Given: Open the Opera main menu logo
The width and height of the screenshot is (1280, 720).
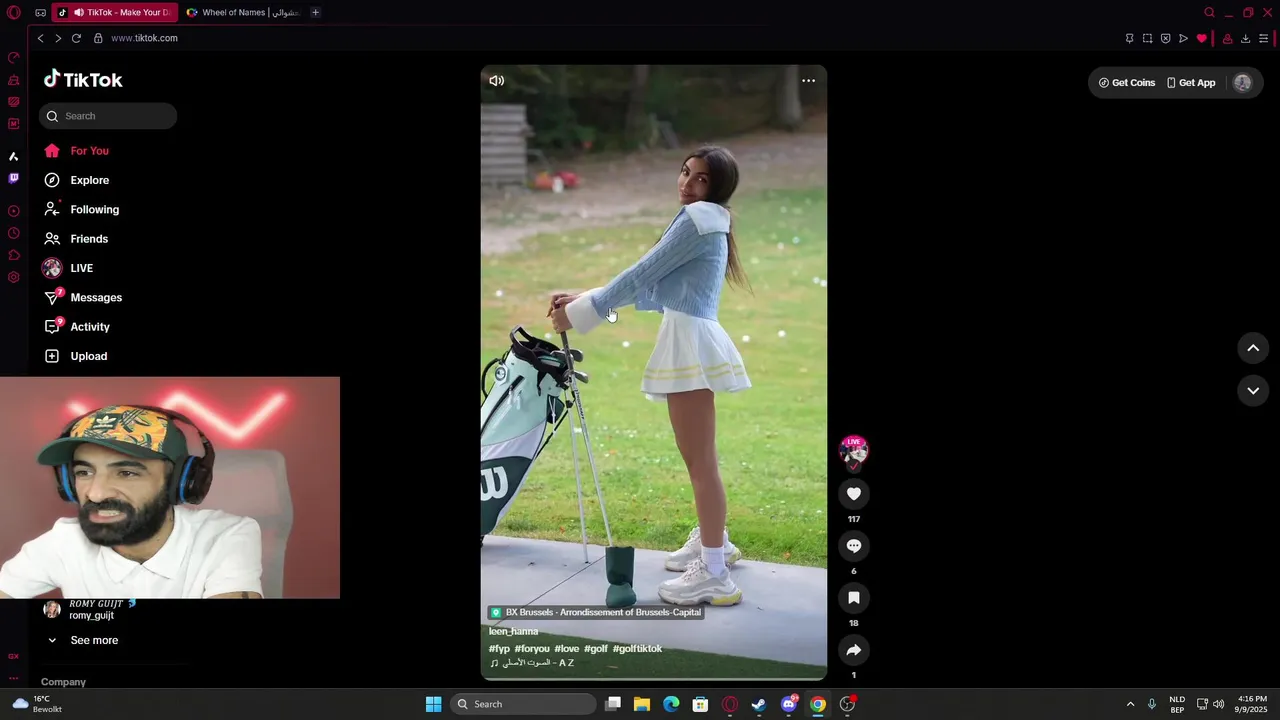Looking at the screenshot, I should click(13, 13).
